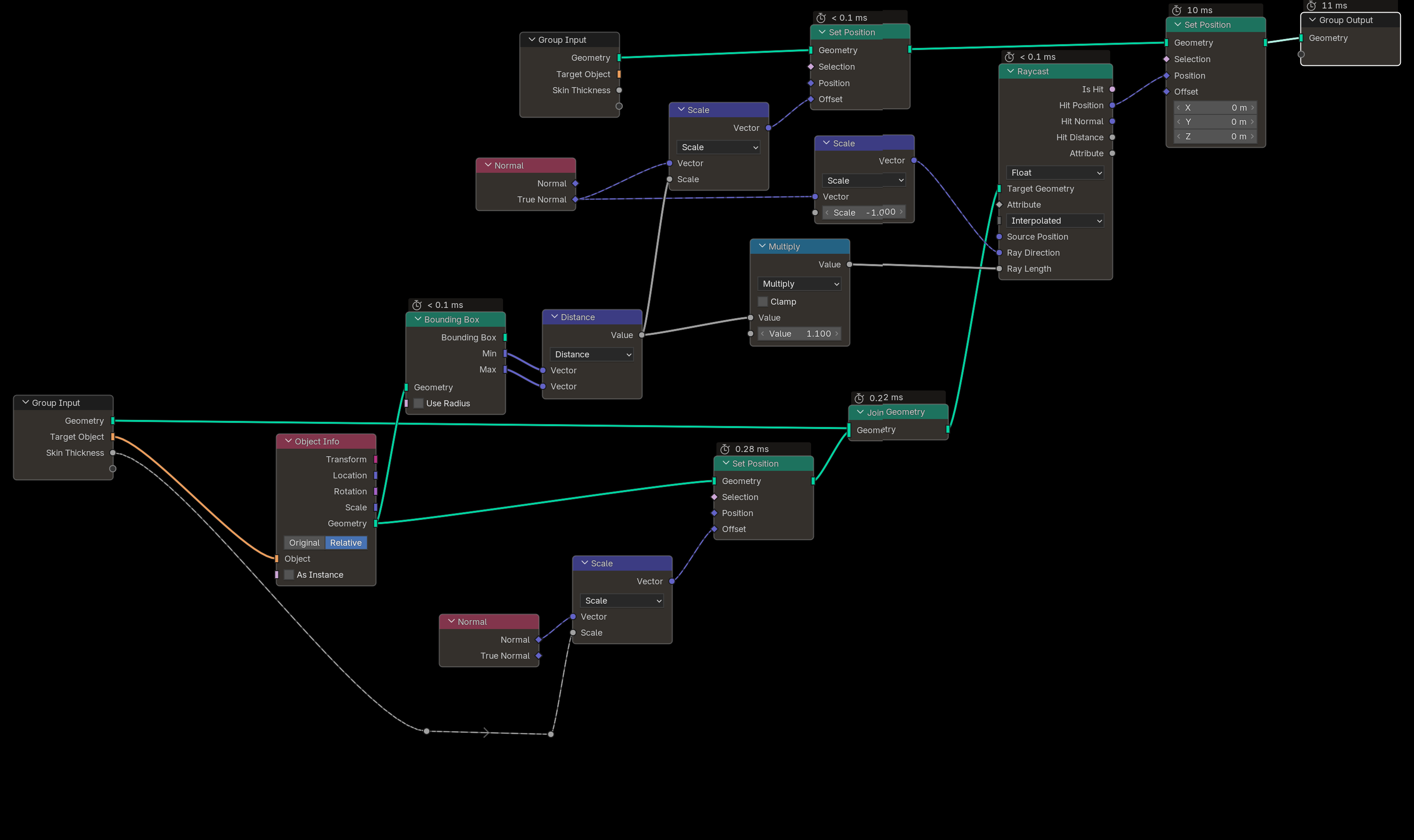The height and width of the screenshot is (840, 1414).
Task: Click the Hit Distance output socket
Action: point(1112,137)
